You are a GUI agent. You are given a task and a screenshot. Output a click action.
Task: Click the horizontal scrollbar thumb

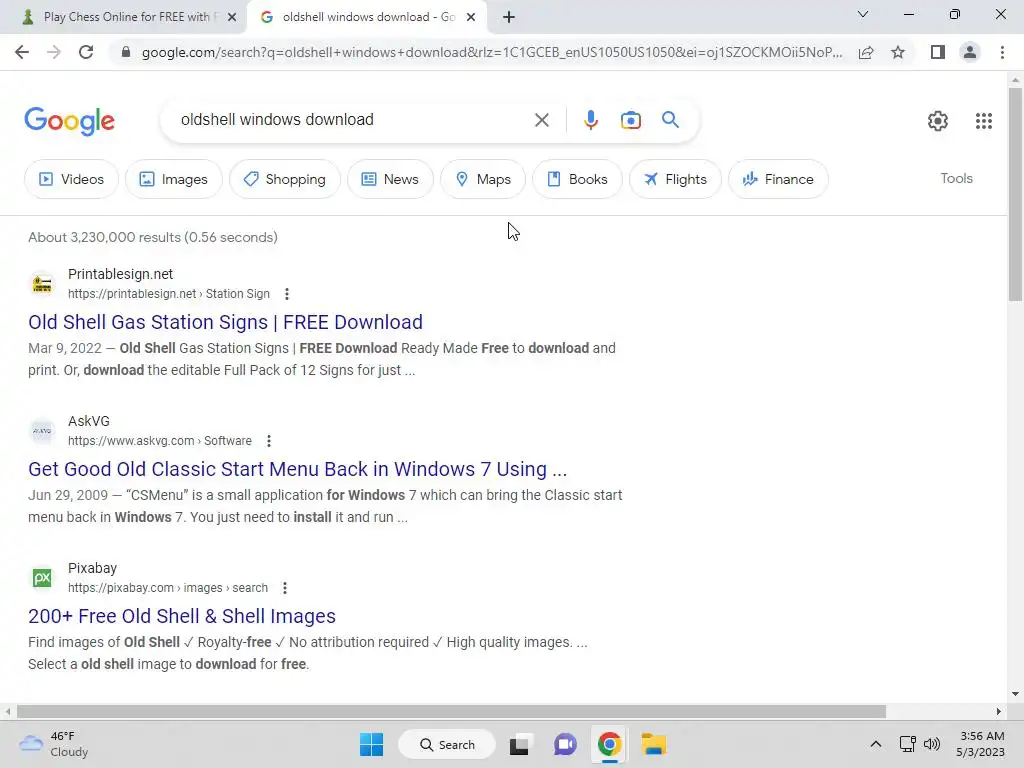(451, 711)
